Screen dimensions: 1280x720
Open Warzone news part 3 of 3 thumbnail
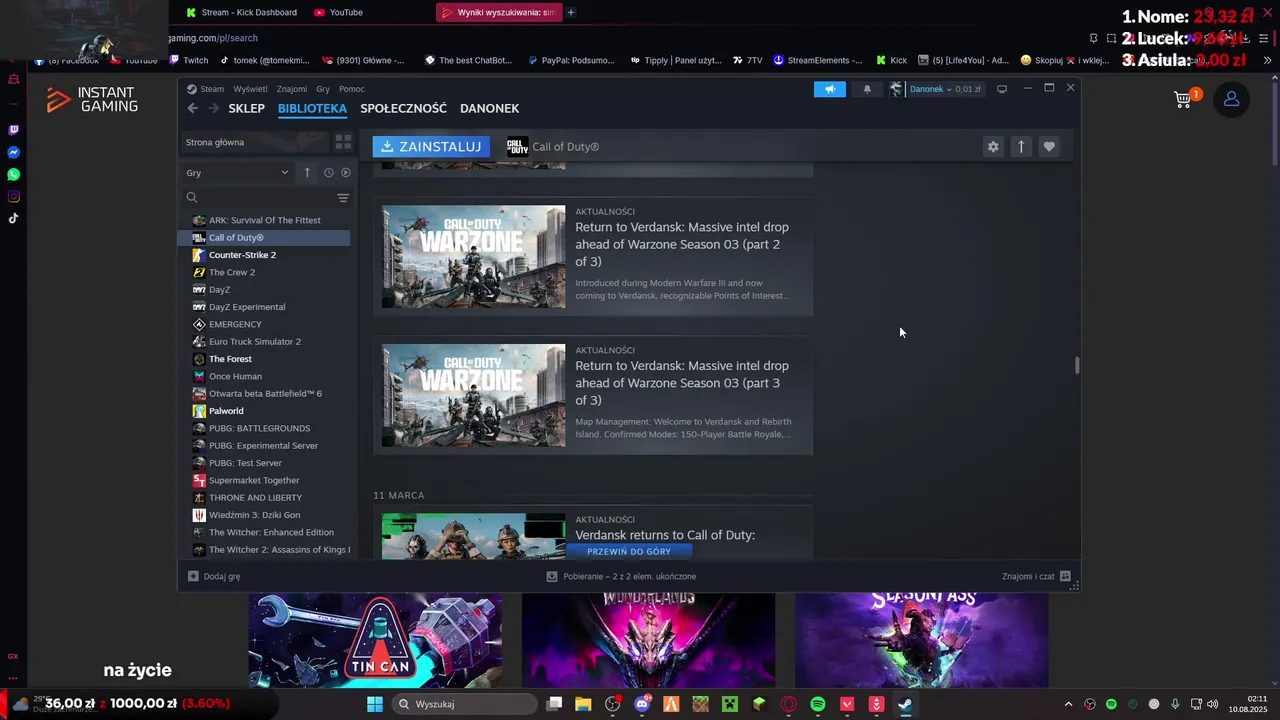point(473,395)
